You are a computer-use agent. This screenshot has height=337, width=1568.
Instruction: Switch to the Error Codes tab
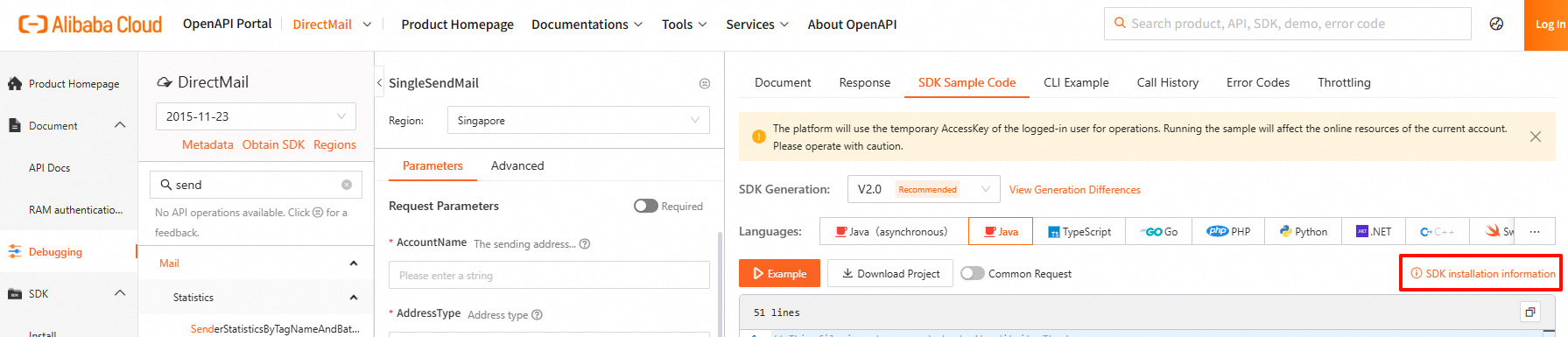tap(1258, 82)
